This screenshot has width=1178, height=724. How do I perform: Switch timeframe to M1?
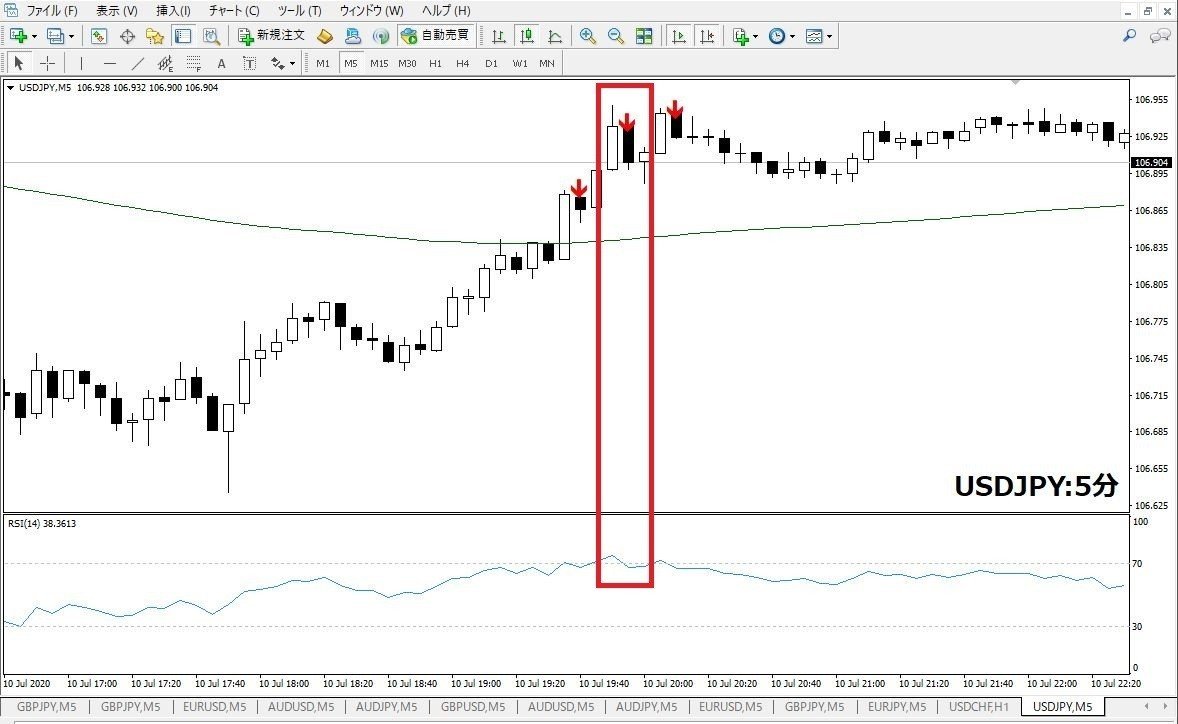pos(323,63)
